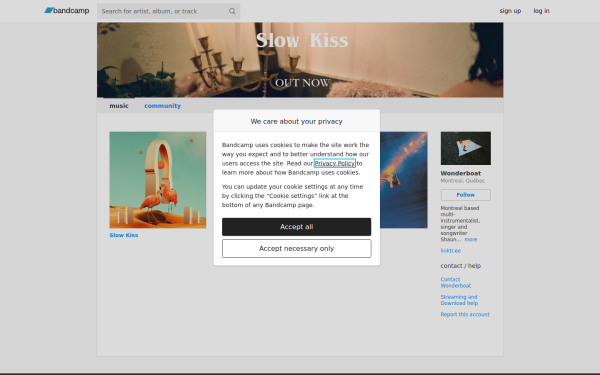The height and width of the screenshot is (375, 600).
Task: Click the Wonderboat artist name
Action: pos(461,173)
